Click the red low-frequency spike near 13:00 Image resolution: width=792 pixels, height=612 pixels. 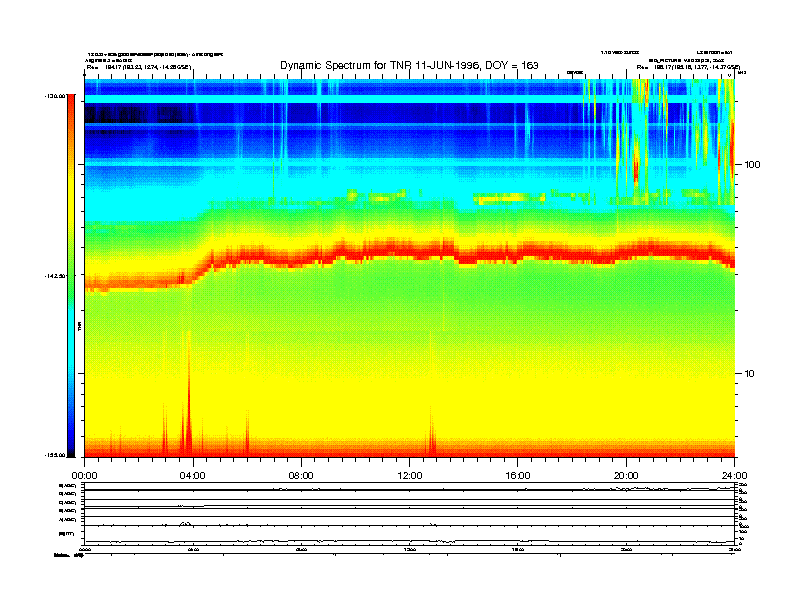coord(432,435)
